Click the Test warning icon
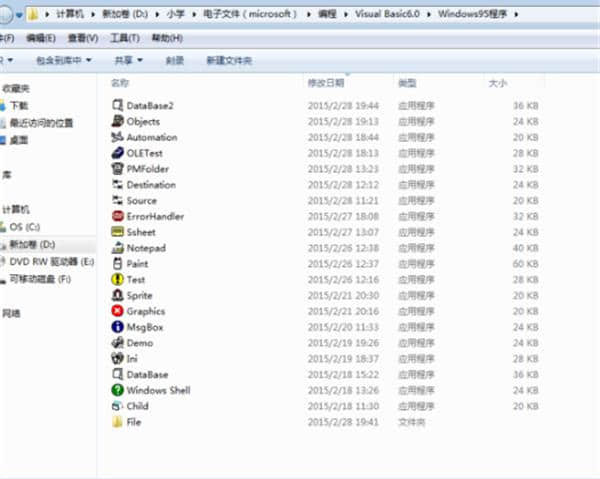 point(118,280)
